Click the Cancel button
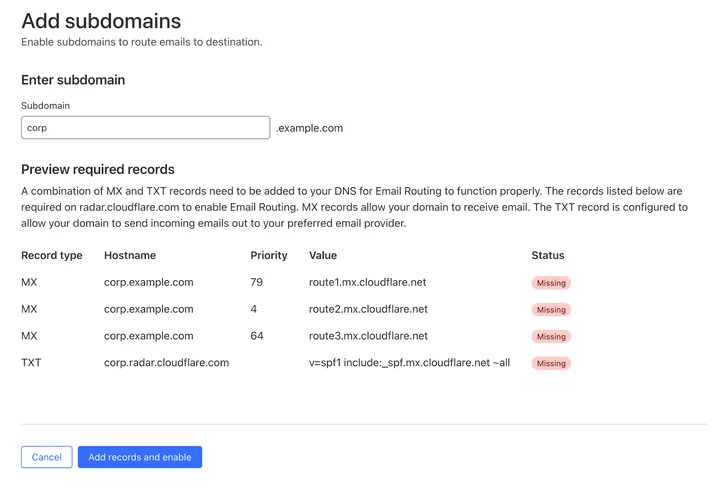The width and height of the screenshot is (715, 488). coord(47,457)
